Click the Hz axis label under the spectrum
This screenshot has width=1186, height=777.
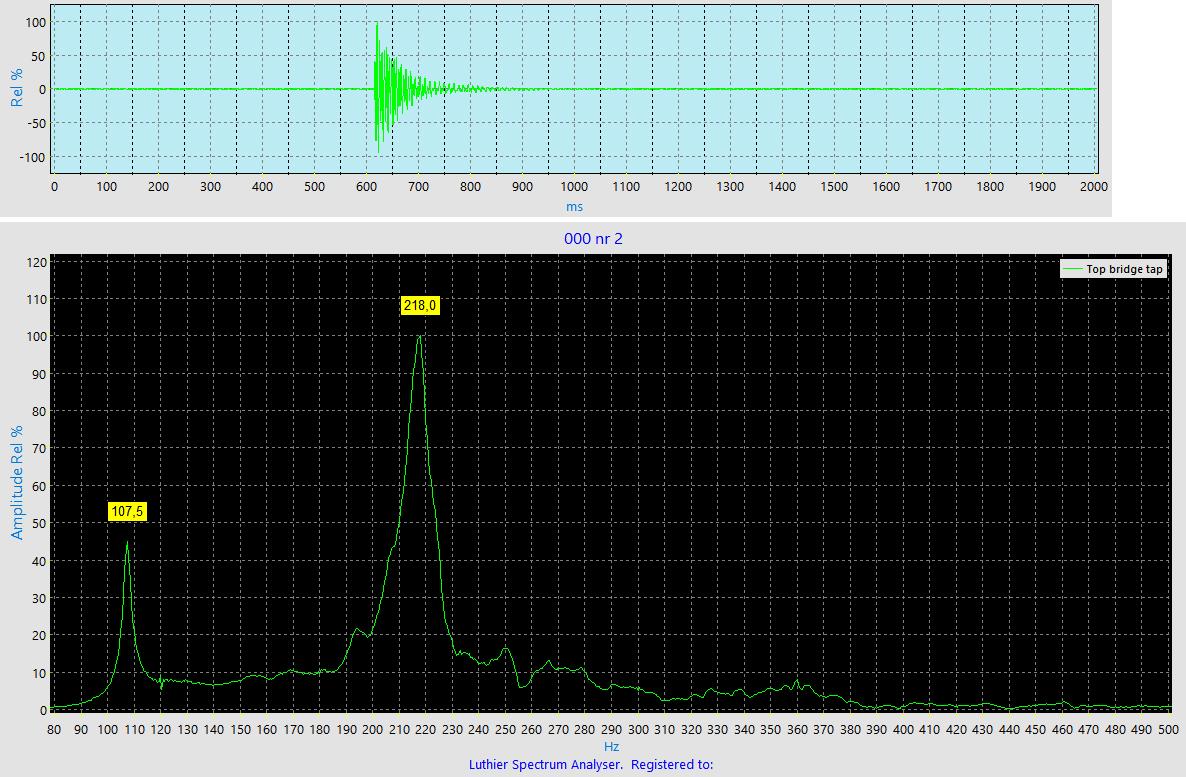[611, 747]
